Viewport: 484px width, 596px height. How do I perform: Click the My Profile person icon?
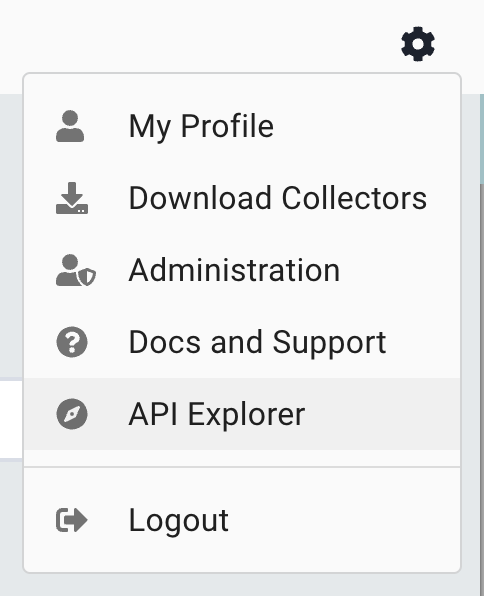pyautogui.click(x=70, y=126)
